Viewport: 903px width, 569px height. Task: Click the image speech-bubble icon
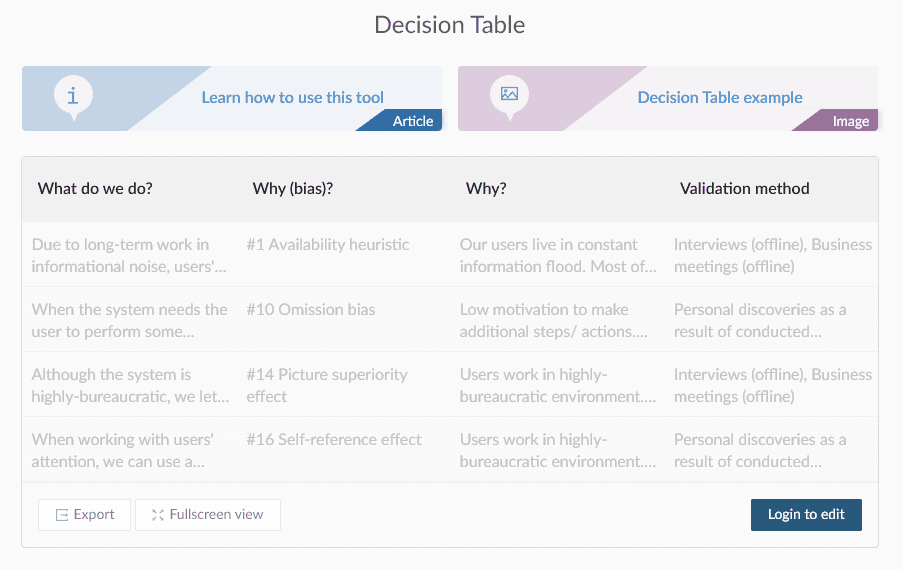pyautogui.click(x=509, y=95)
